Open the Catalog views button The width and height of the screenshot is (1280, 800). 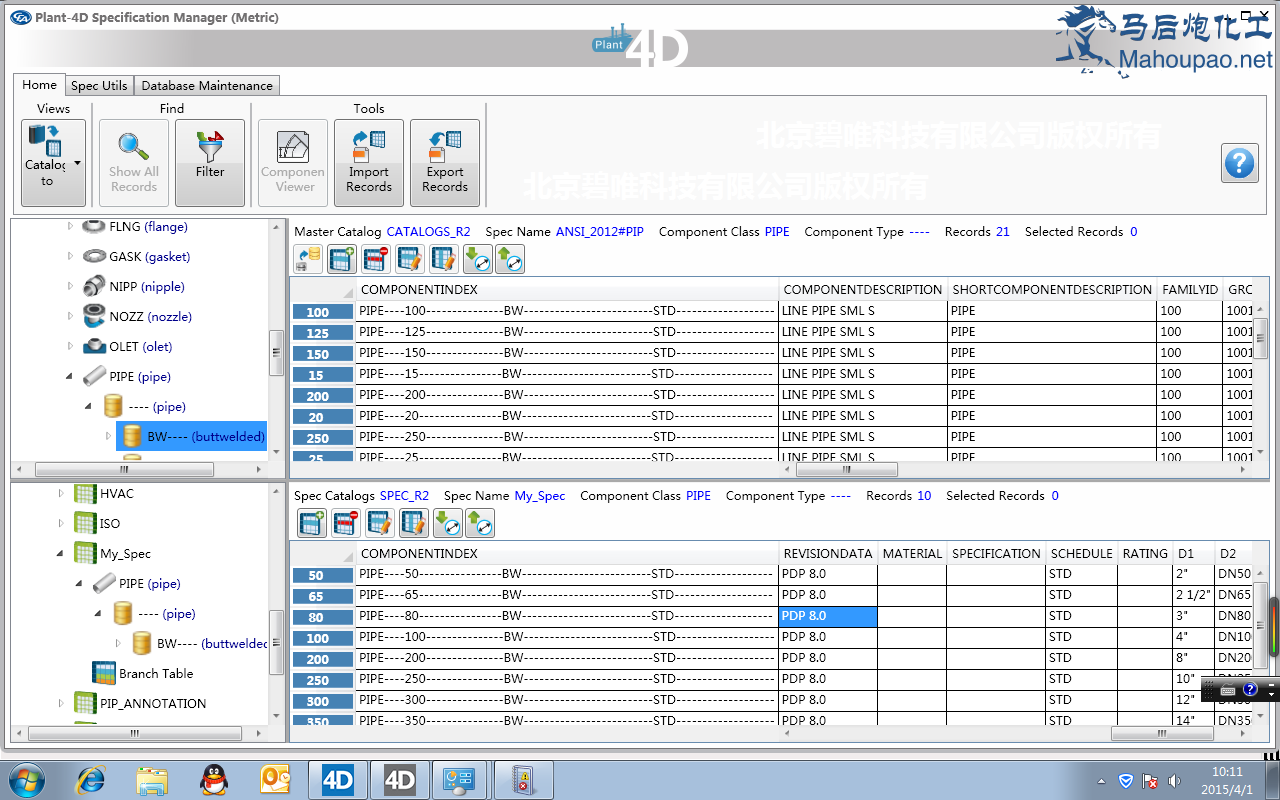53,162
